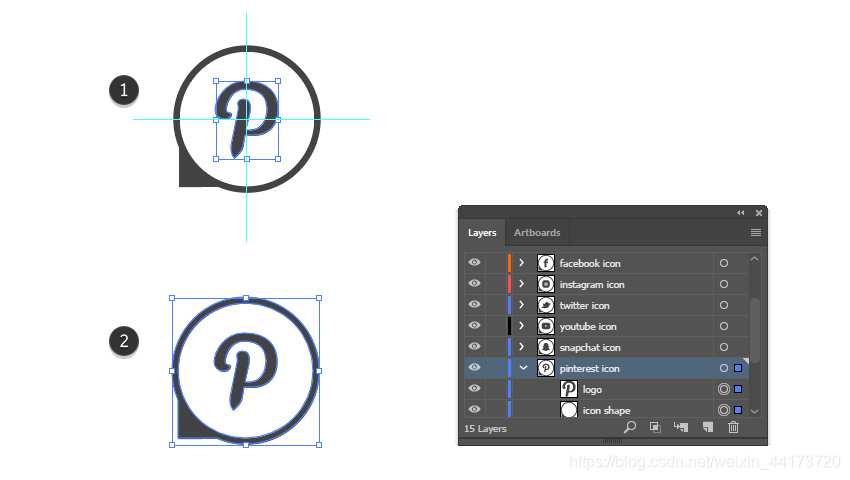
Task: Click the facebook icon layer thumbnail
Action: tap(546, 263)
